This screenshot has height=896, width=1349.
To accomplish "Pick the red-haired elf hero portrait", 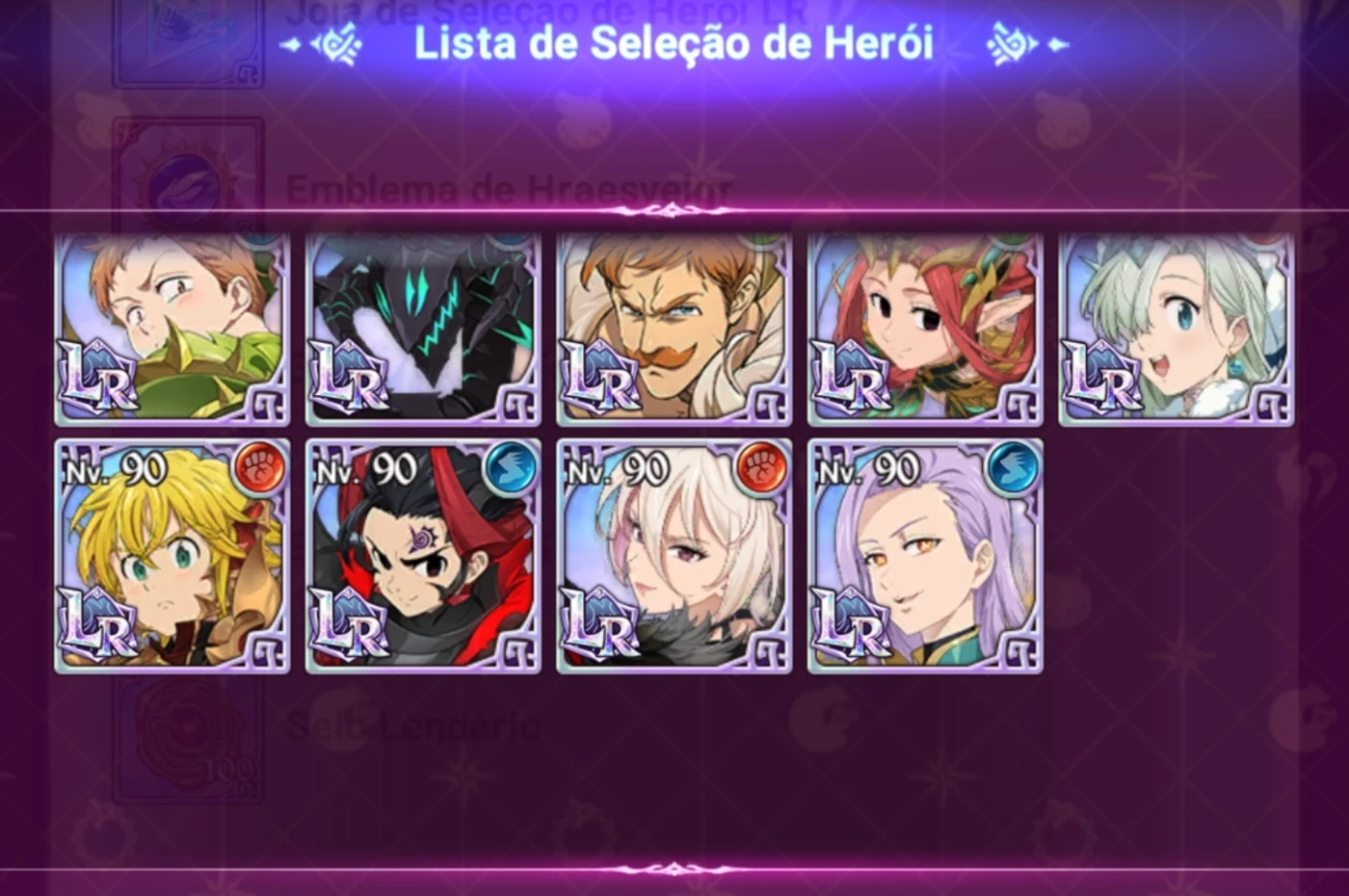I will [x=925, y=329].
